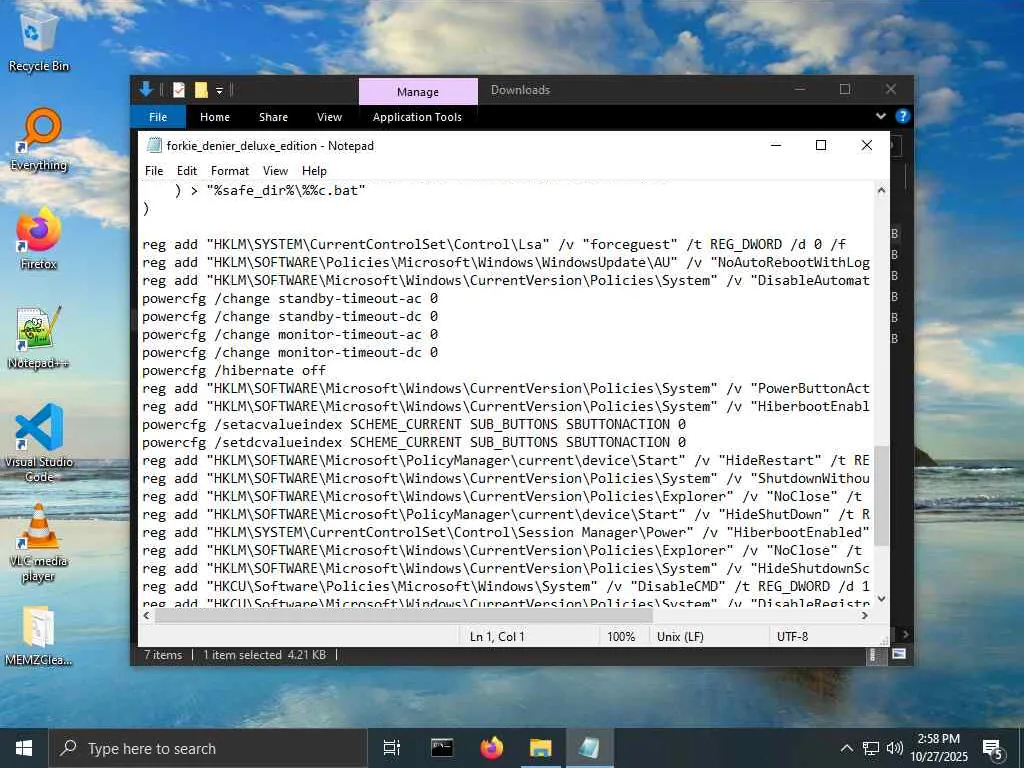Screen dimensions: 1024x768
Task: Expand the Explorer ribbon with the chevron
Action: (881, 116)
